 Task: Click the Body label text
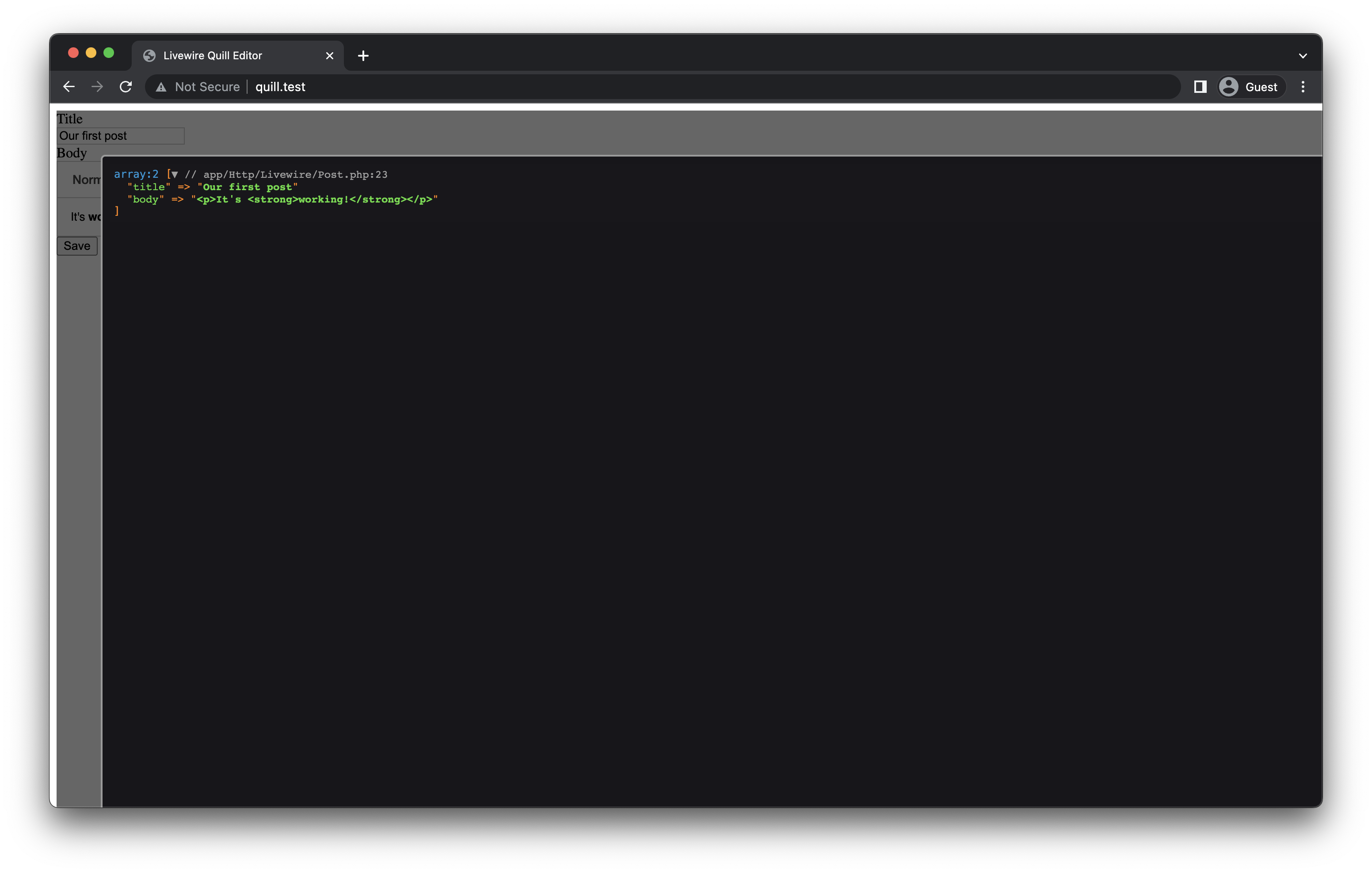tap(72, 153)
